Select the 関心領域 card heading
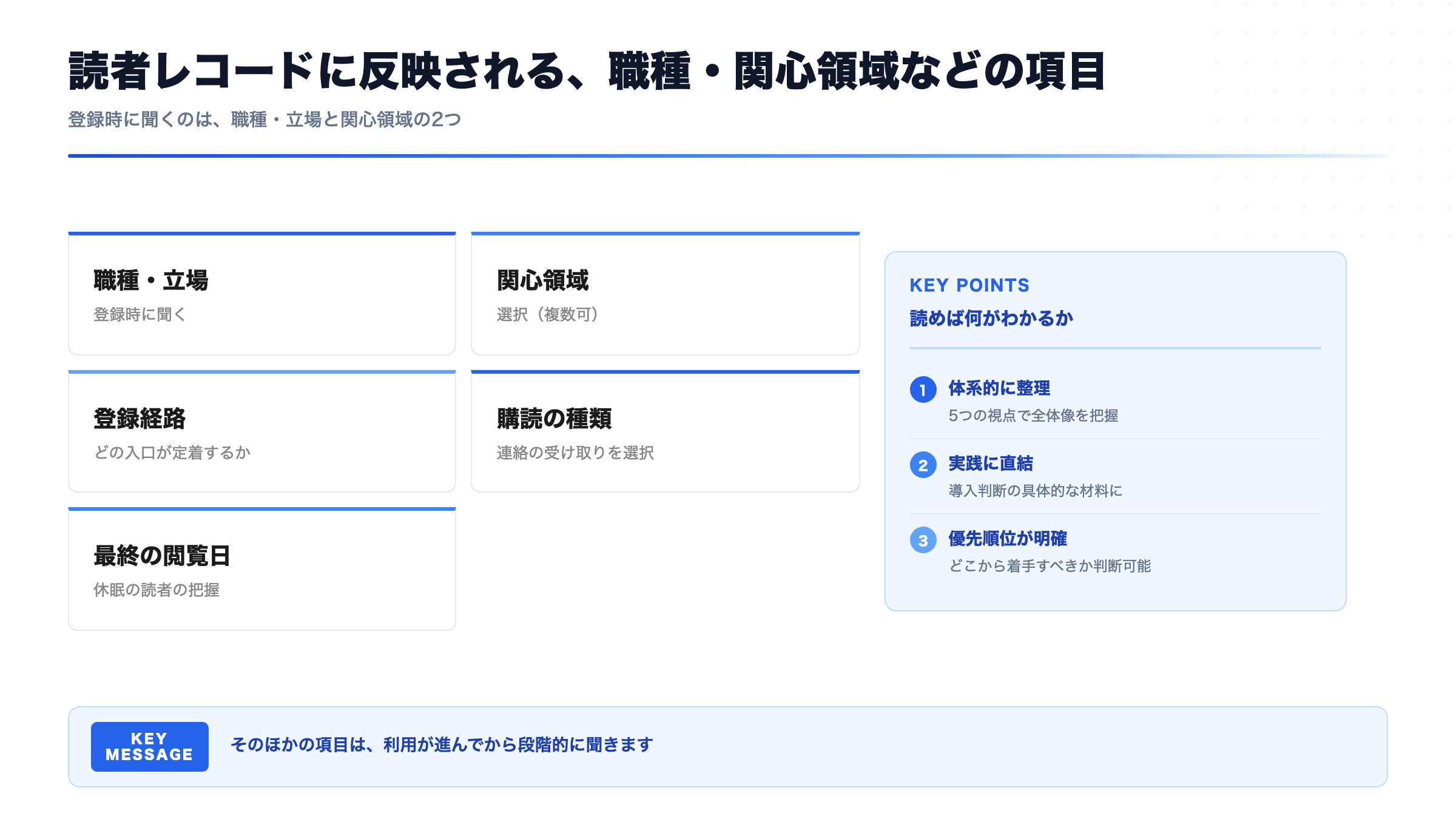Screen dimensions: 1456x819 (542, 280)
